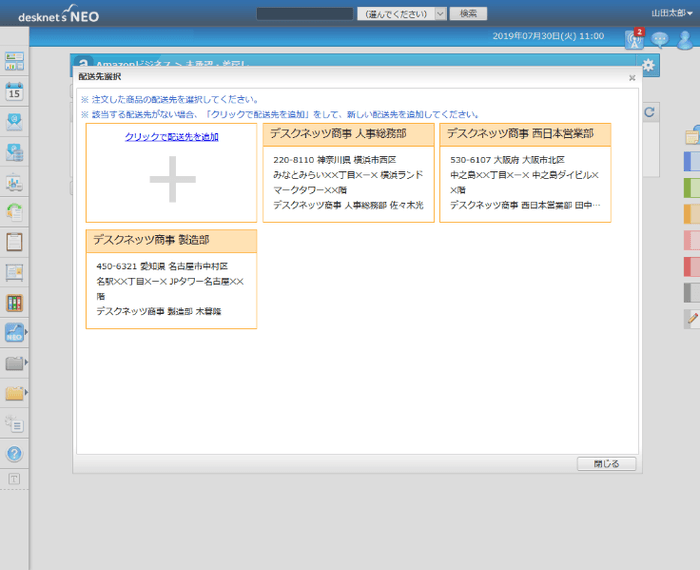Expand the NEO sidebar menu
Viewport: 700px width, 570px height.
[x=15, y=333]
